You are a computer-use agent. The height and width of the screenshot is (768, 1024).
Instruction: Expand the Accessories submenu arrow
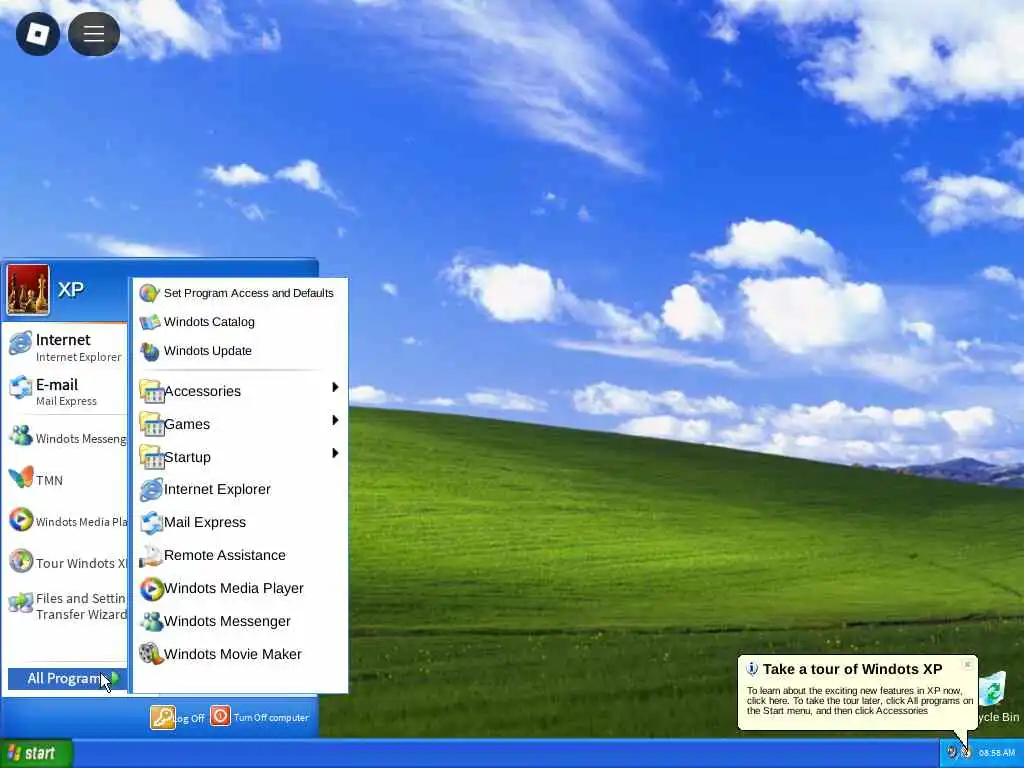point(335,387)
